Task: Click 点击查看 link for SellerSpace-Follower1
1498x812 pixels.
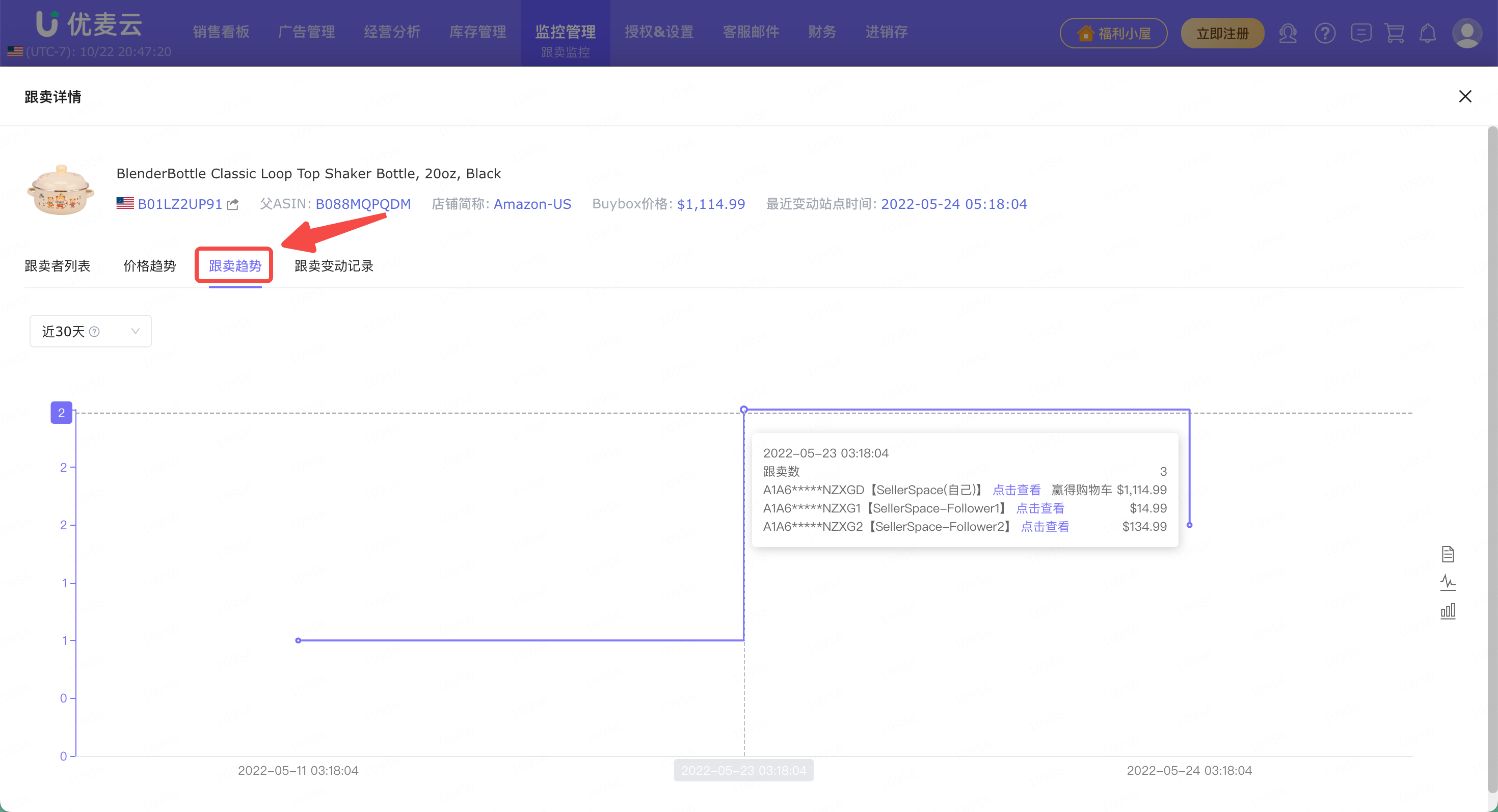Action: pos(1040,508)
